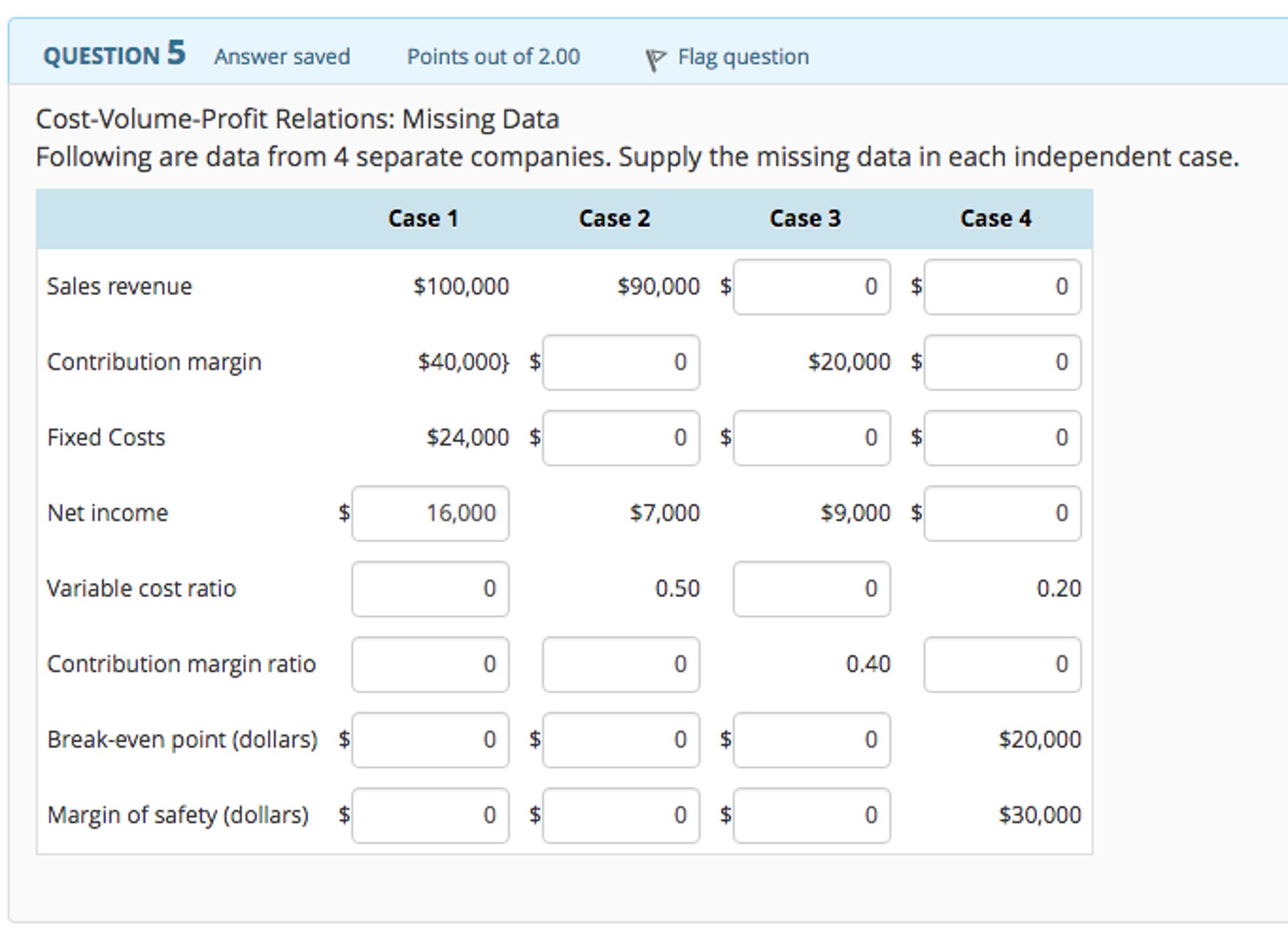Viewport: 1288px width, 944px height.
Task: Click the Net income field for Case 4
Action: click(1001, 514)
